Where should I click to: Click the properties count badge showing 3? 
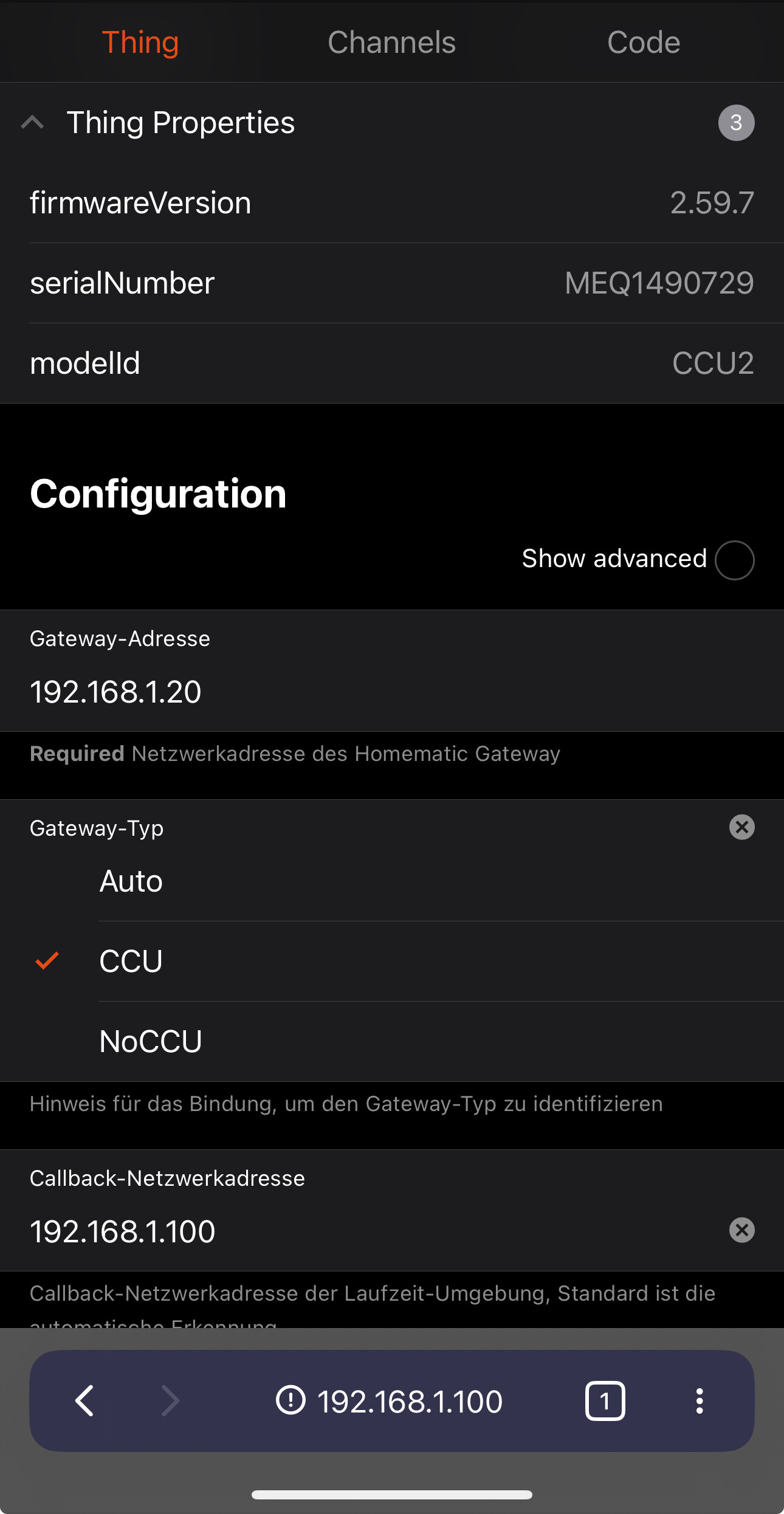tap(736, 123)
